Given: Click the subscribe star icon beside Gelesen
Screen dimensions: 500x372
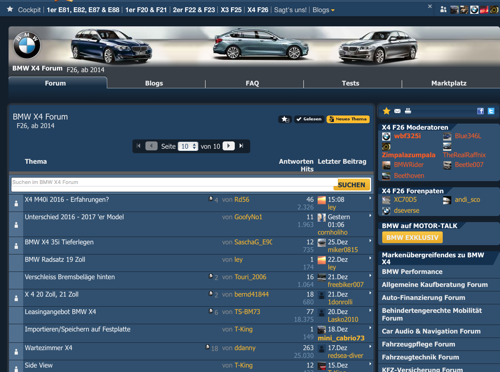Looking at the screenshot, I should point(285,119).
